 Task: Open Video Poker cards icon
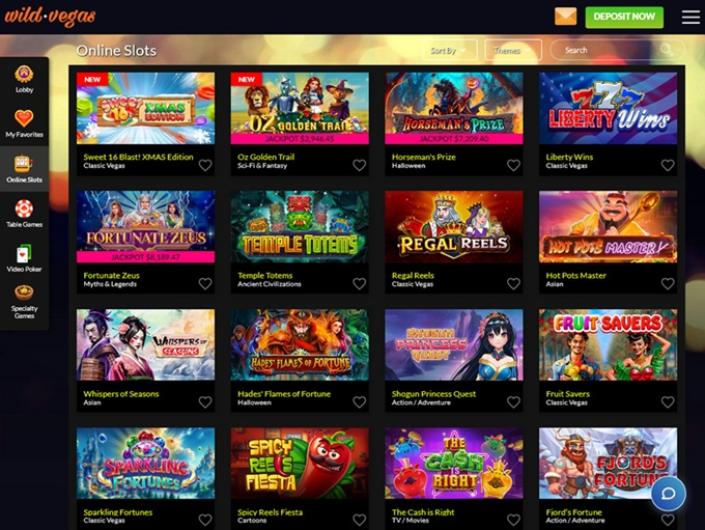coord(24,254)
